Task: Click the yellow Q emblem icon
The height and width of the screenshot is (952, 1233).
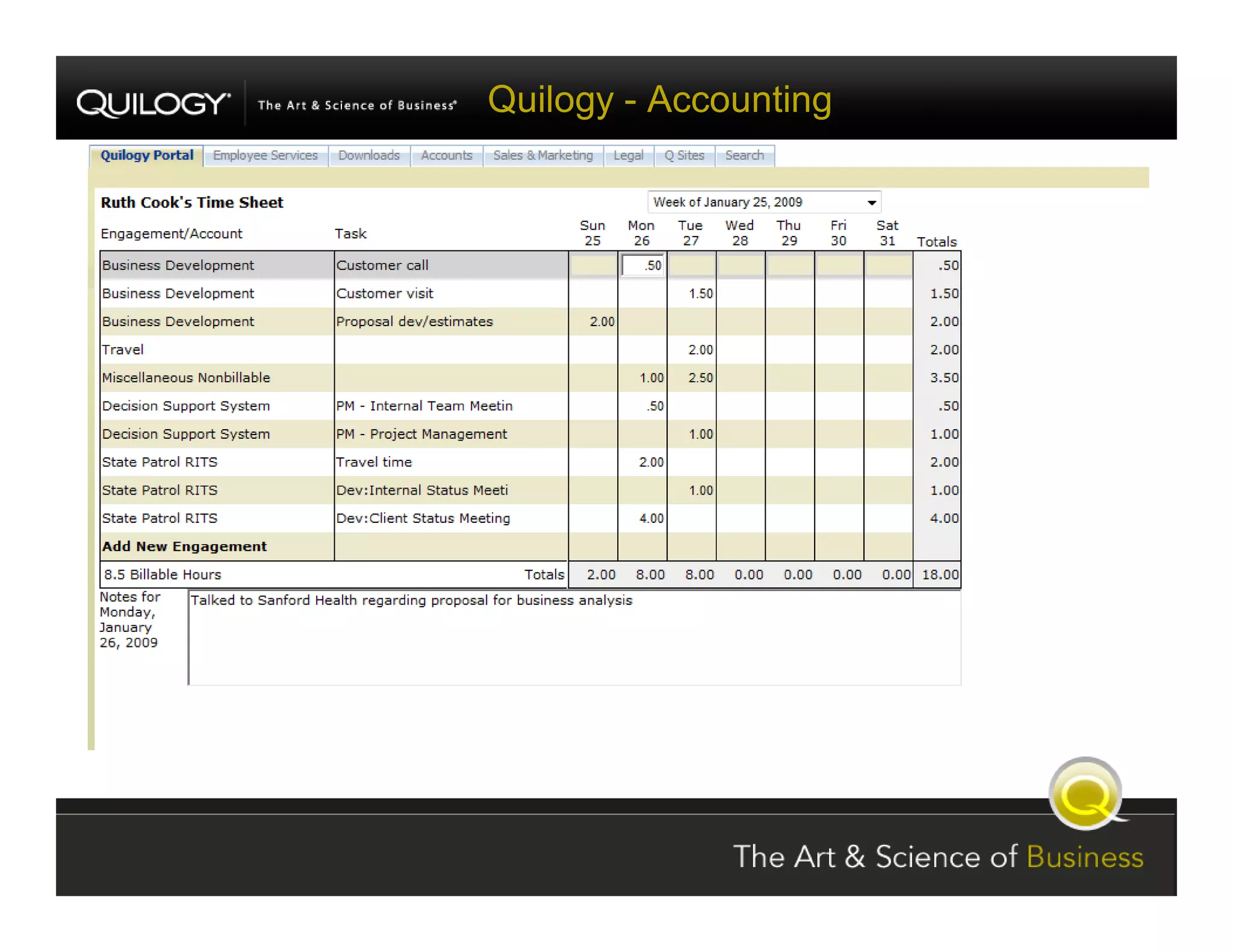Action: pos(1086,794)
